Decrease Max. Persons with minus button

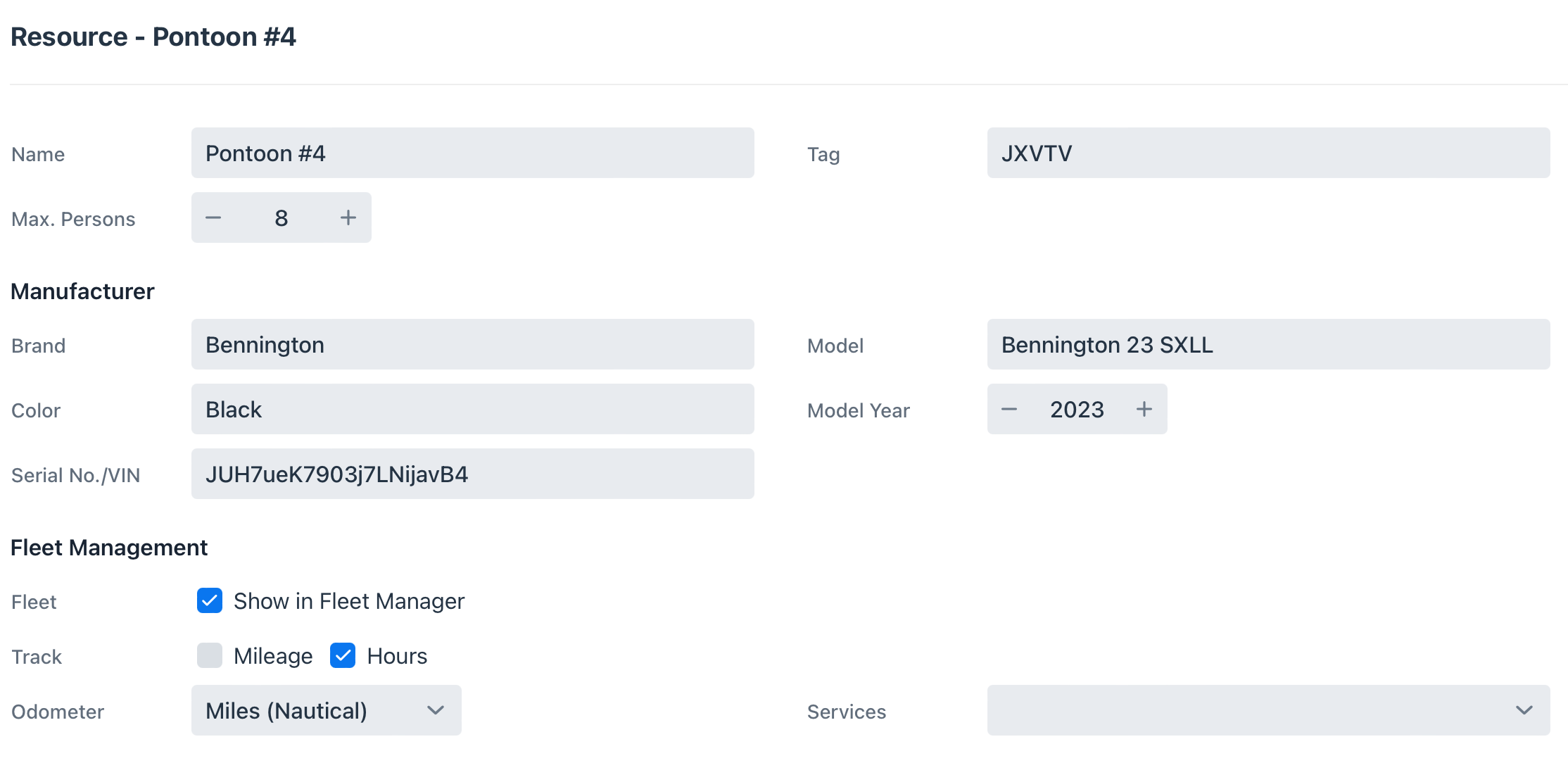(213, 218)
